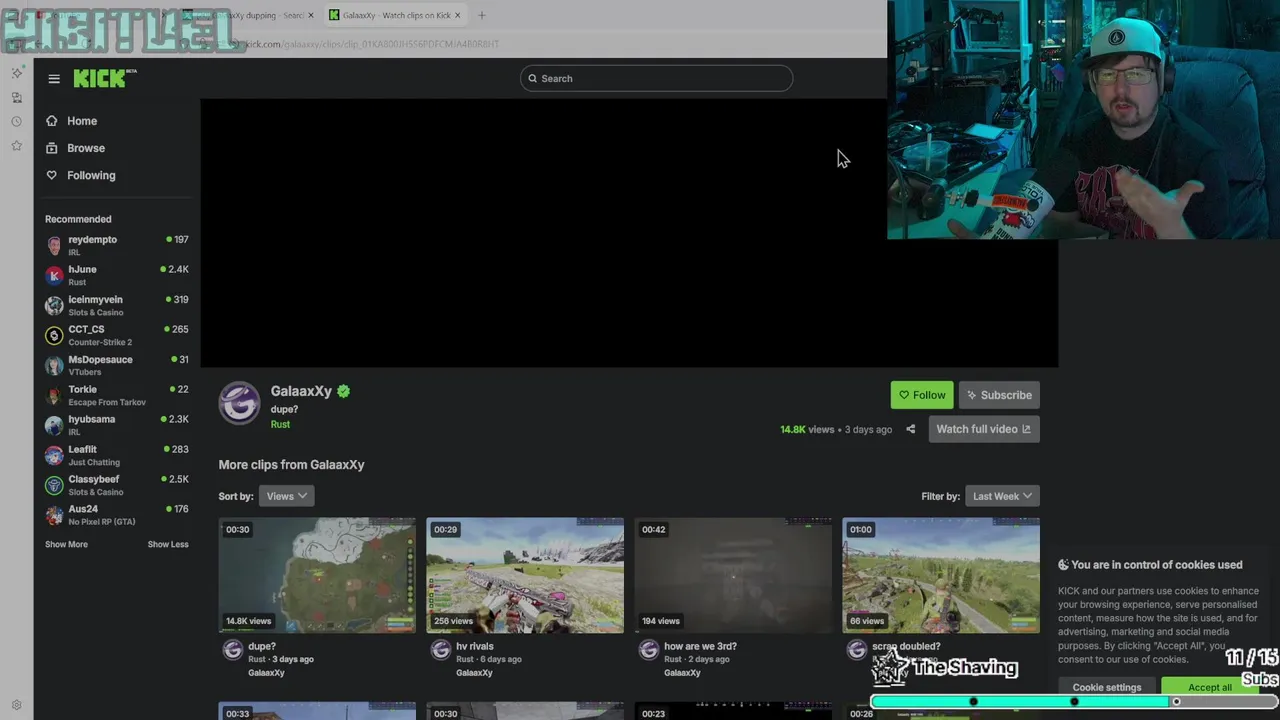
Task: Open the Sort by Views dropdown
Action: click(286, 496)
